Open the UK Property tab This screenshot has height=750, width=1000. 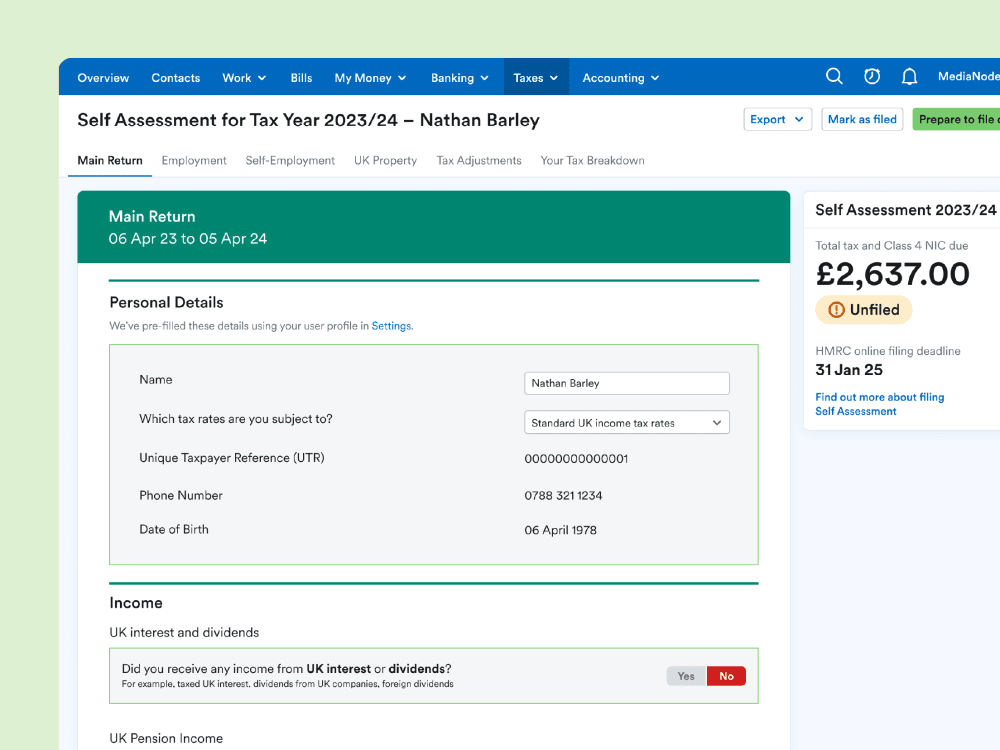pyautogui.click(x=385, y=160)
